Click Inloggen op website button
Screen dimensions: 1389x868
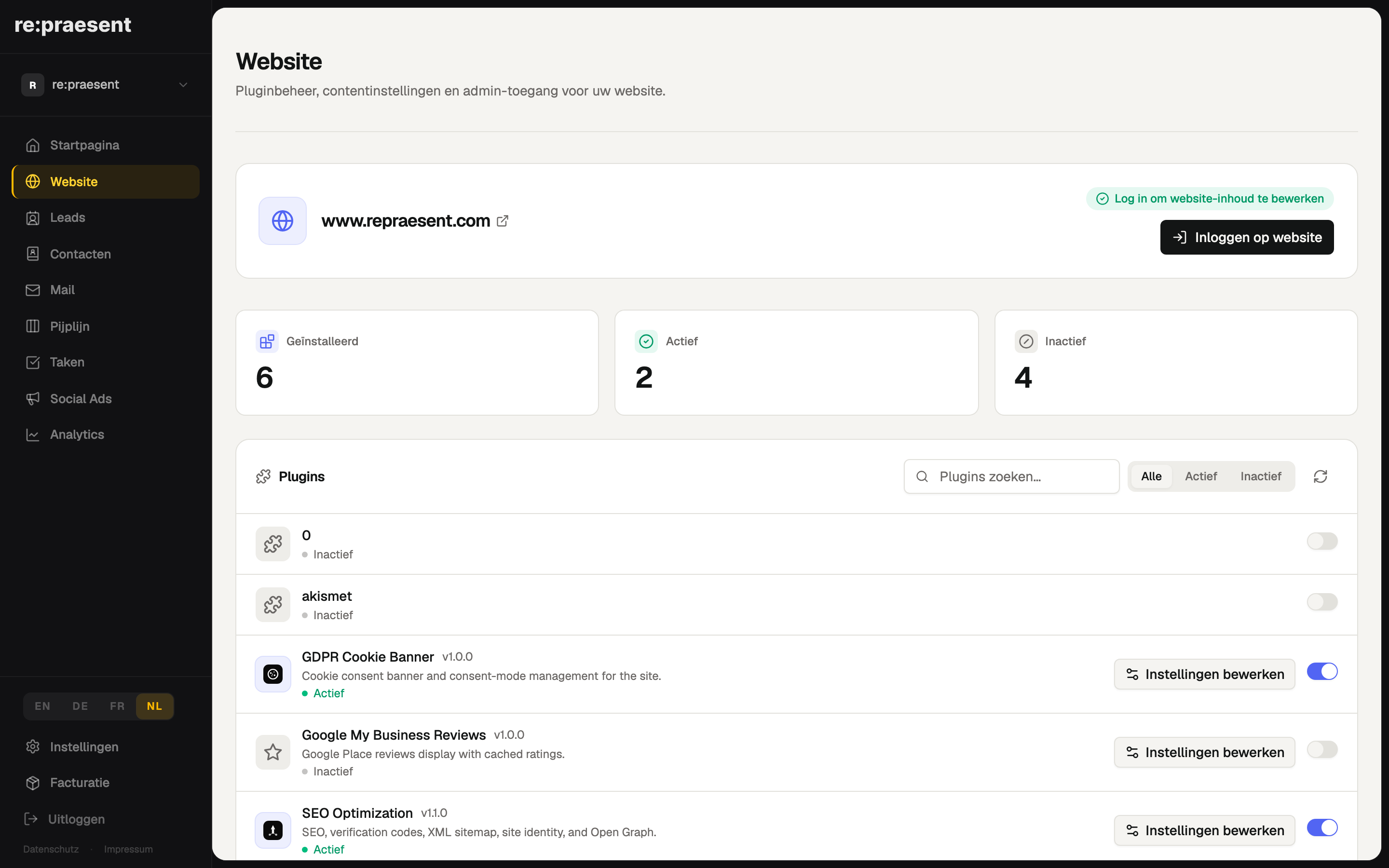pyautogui.click(x=1247, y=237)
